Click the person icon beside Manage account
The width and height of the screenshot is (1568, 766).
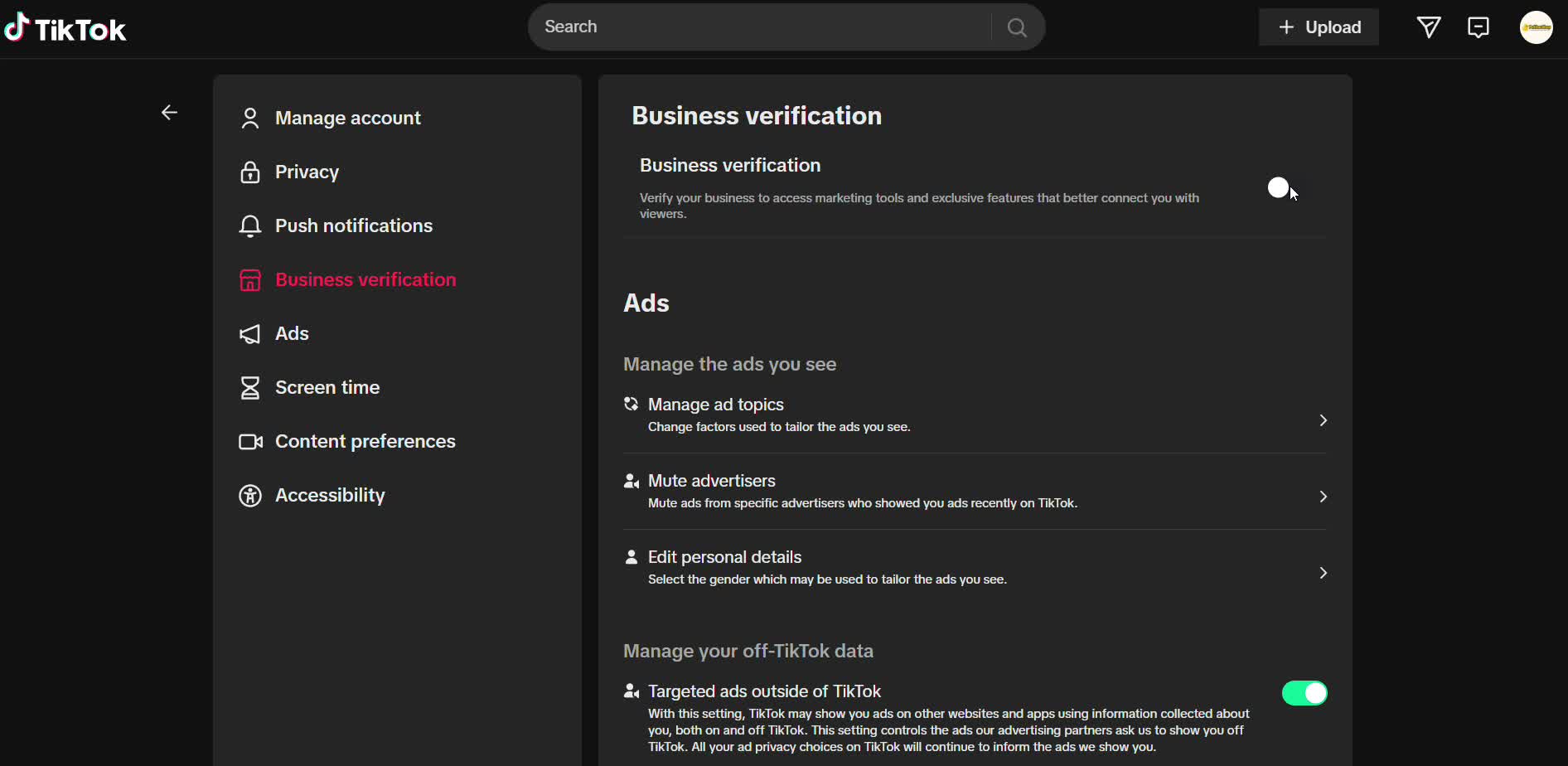point(250,119)
